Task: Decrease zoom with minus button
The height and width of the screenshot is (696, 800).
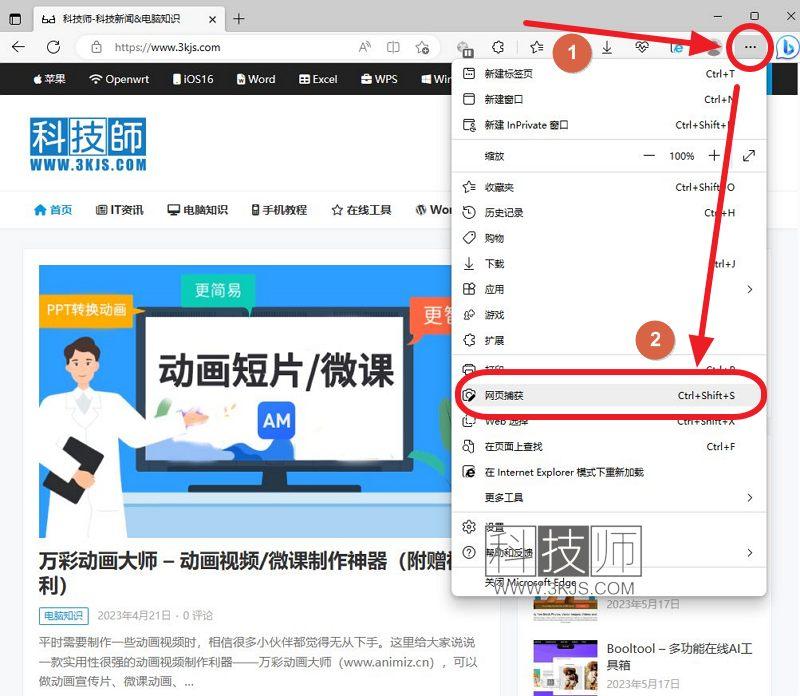Action: pos(648,156)
